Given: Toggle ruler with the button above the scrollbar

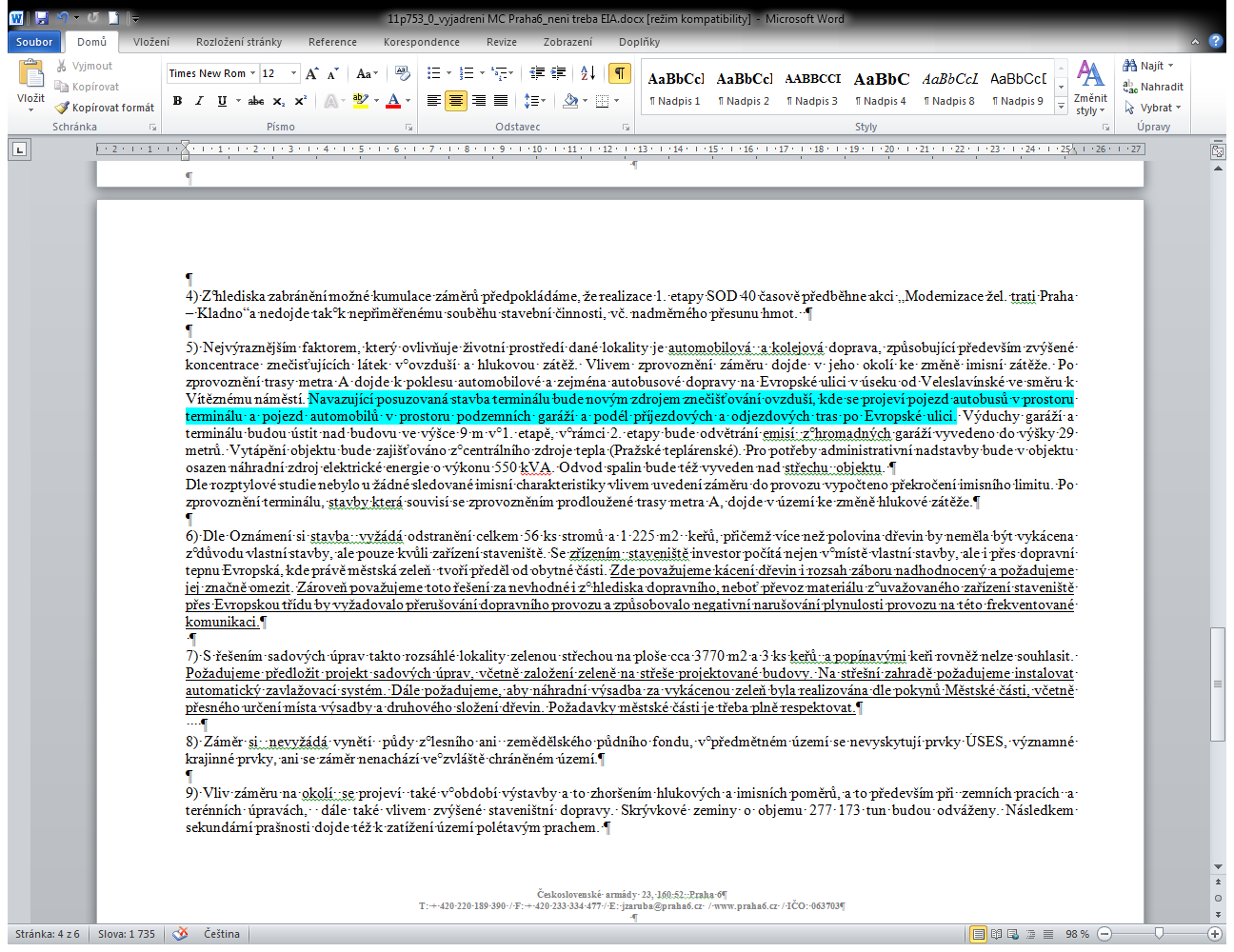Looking at the screenshot, I should point(1218,150).
